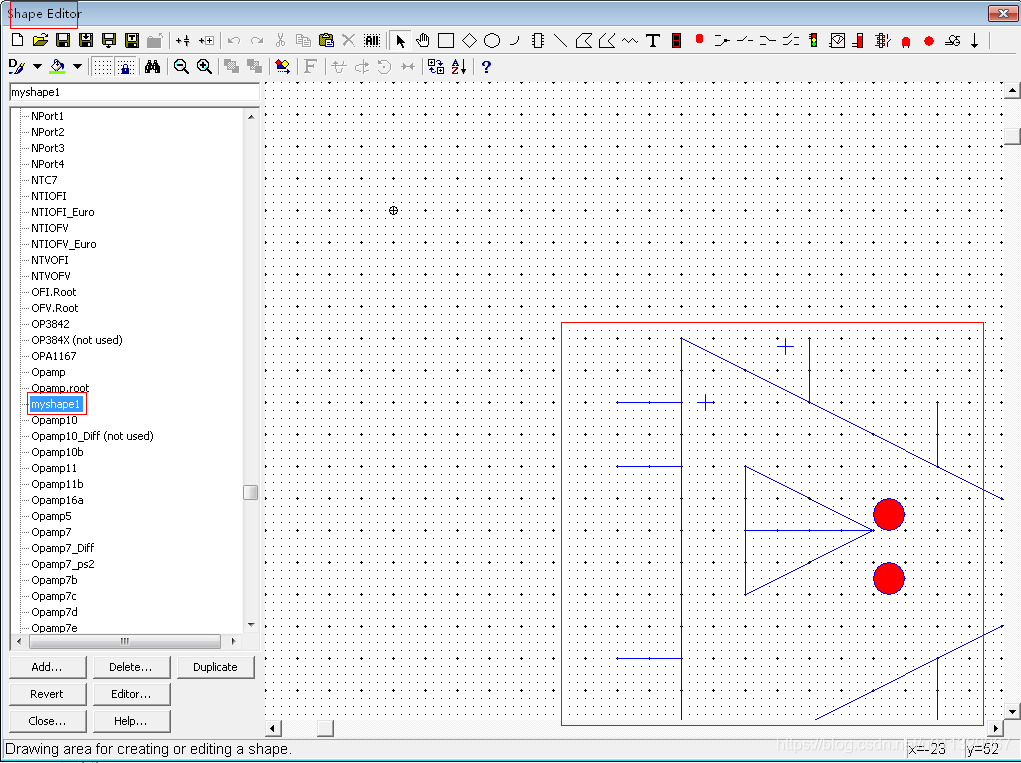Viewport: 1021px width, 763px height.
Task: Click shape list scroll up arrow
Action: 251,117
